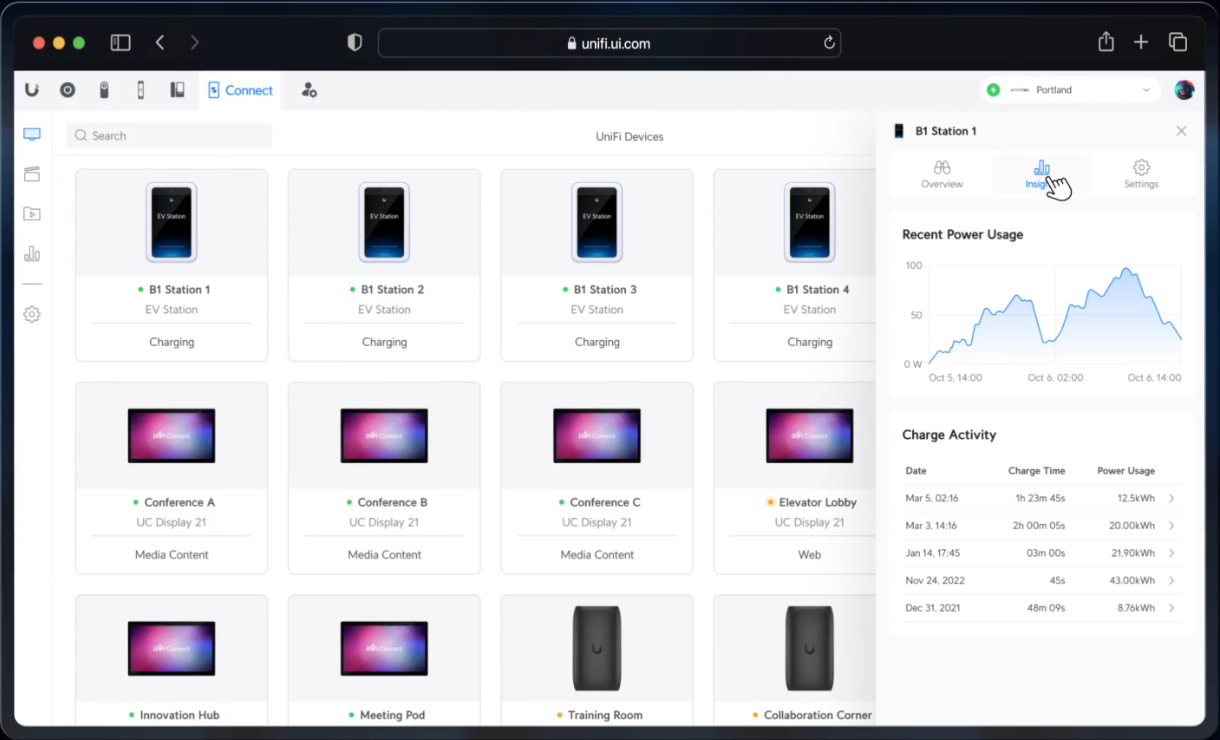Reload the unifi.ui.com page
This screenshot has width=1220, height=740.
(x=829, y=43)
